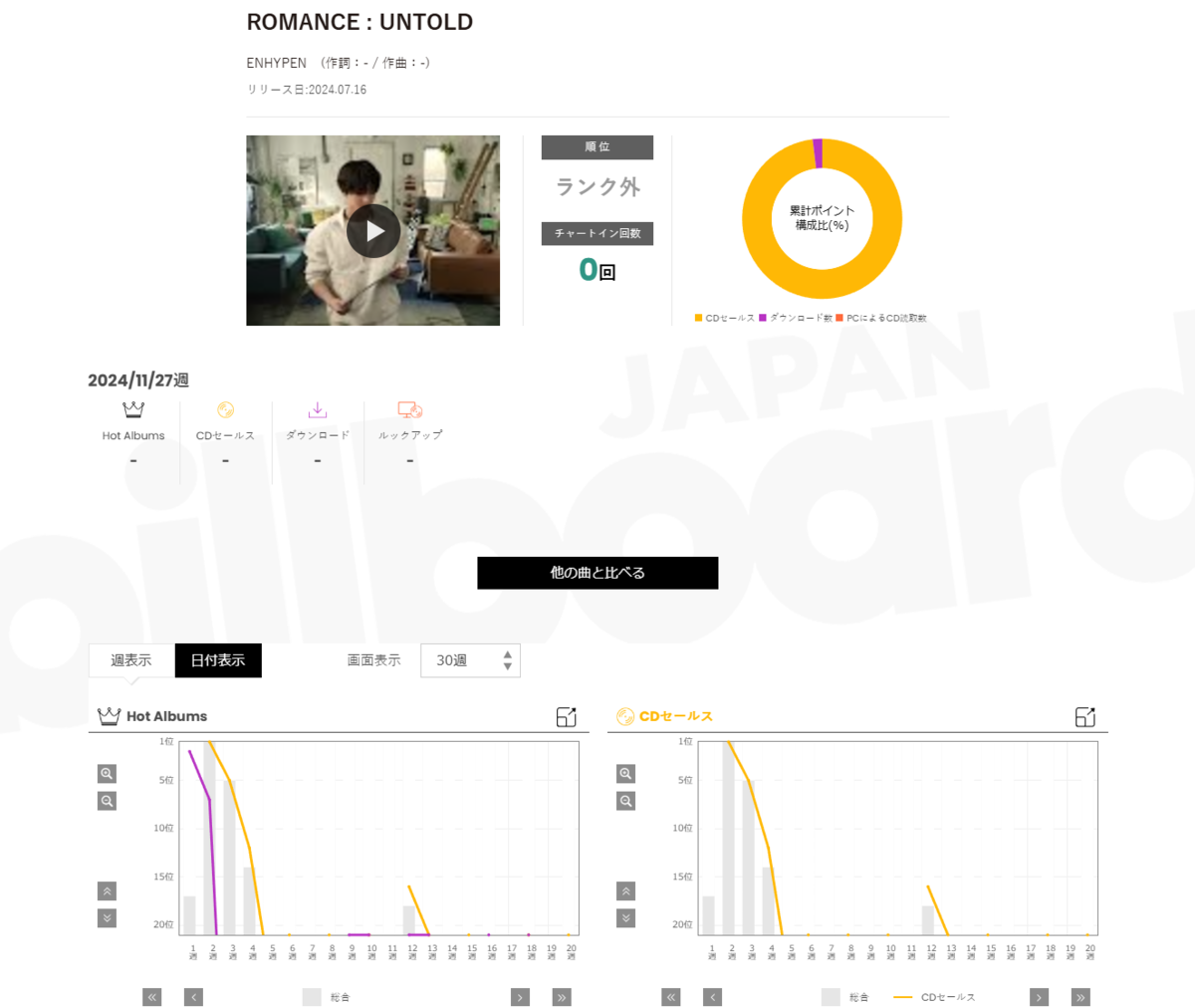Click the 12週 axis label in Hot Albums chart
The image size is (1195, 1008).
pyautogui.click(x=412, y=952)
